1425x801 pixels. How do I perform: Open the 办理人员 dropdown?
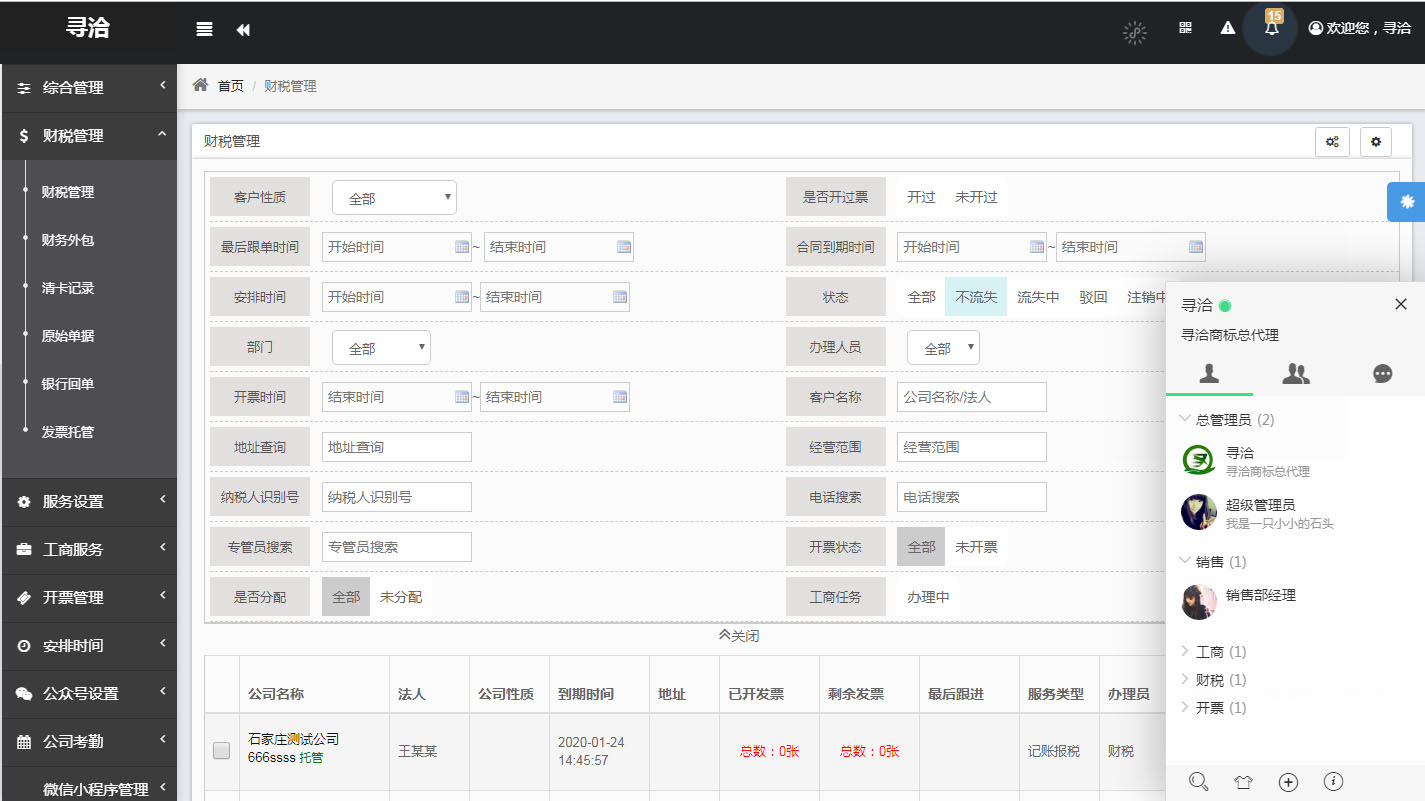pos(942,348)
